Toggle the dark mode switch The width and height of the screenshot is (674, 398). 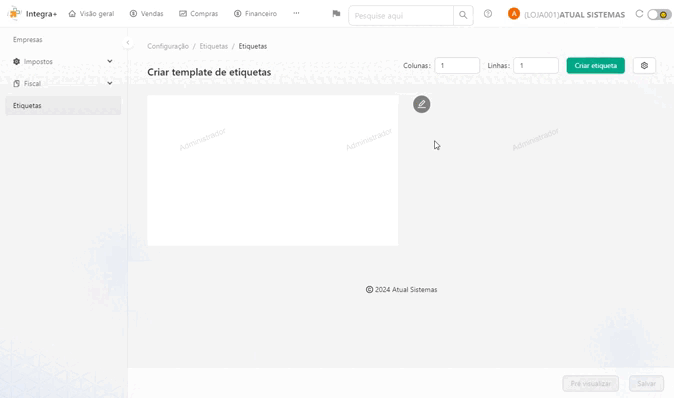(659, 15)
